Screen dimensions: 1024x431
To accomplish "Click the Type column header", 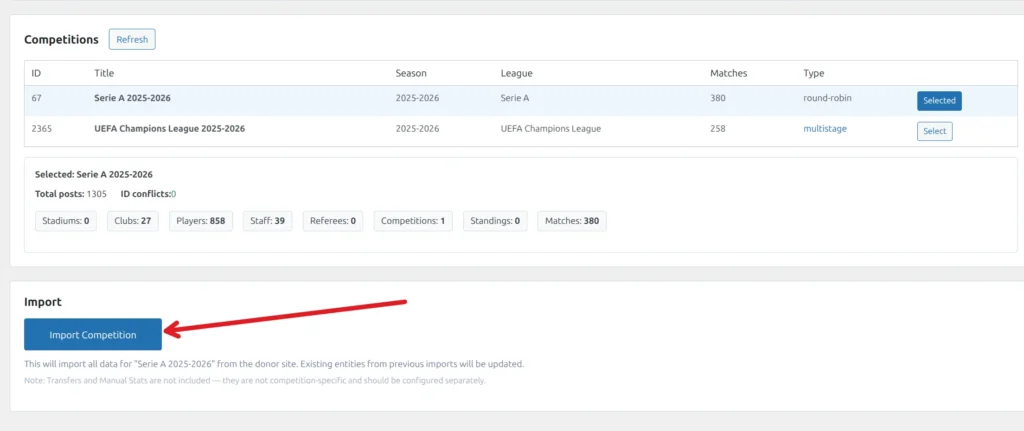I will (x=814, y=73).
